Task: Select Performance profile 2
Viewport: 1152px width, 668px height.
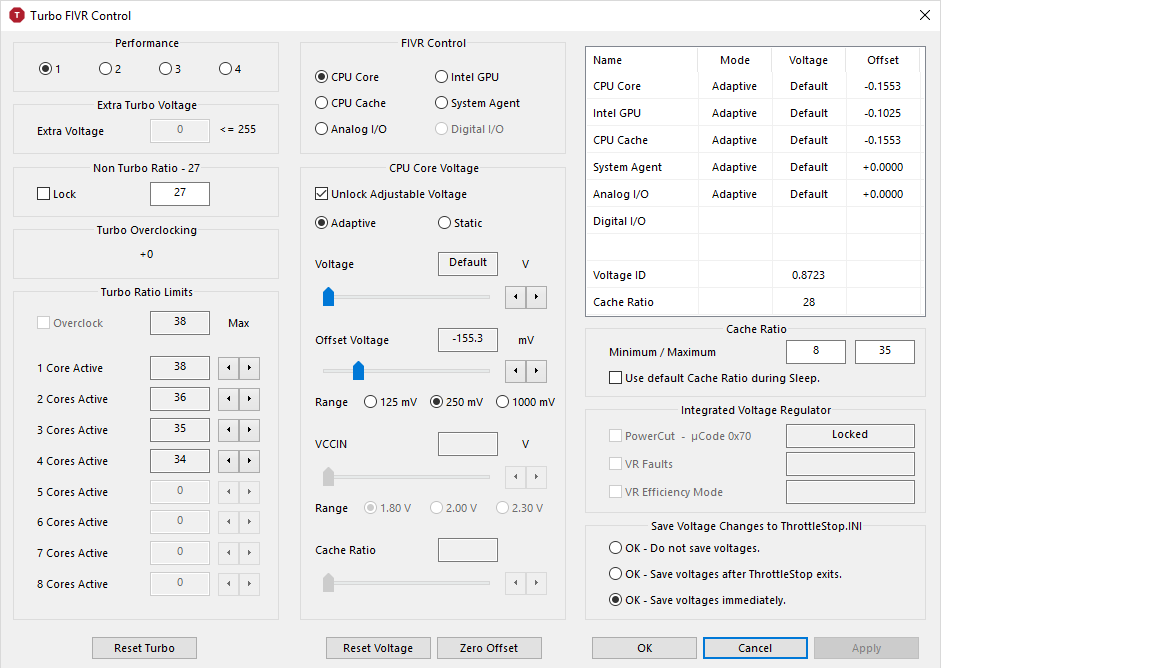Action: pyautogui.click(x=109, y=68)
